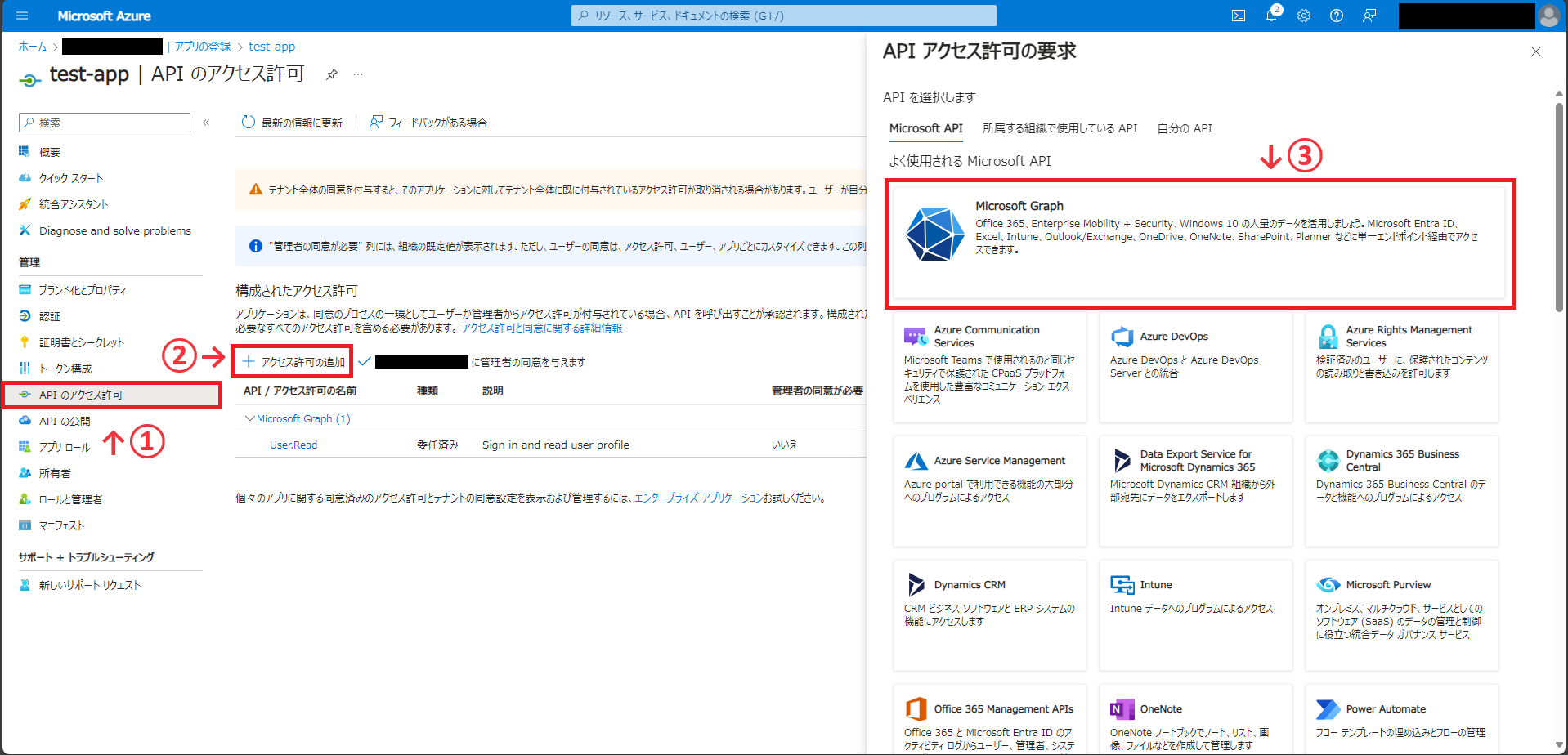Open マニフェスト from the sidebar

tap(60, 525)
